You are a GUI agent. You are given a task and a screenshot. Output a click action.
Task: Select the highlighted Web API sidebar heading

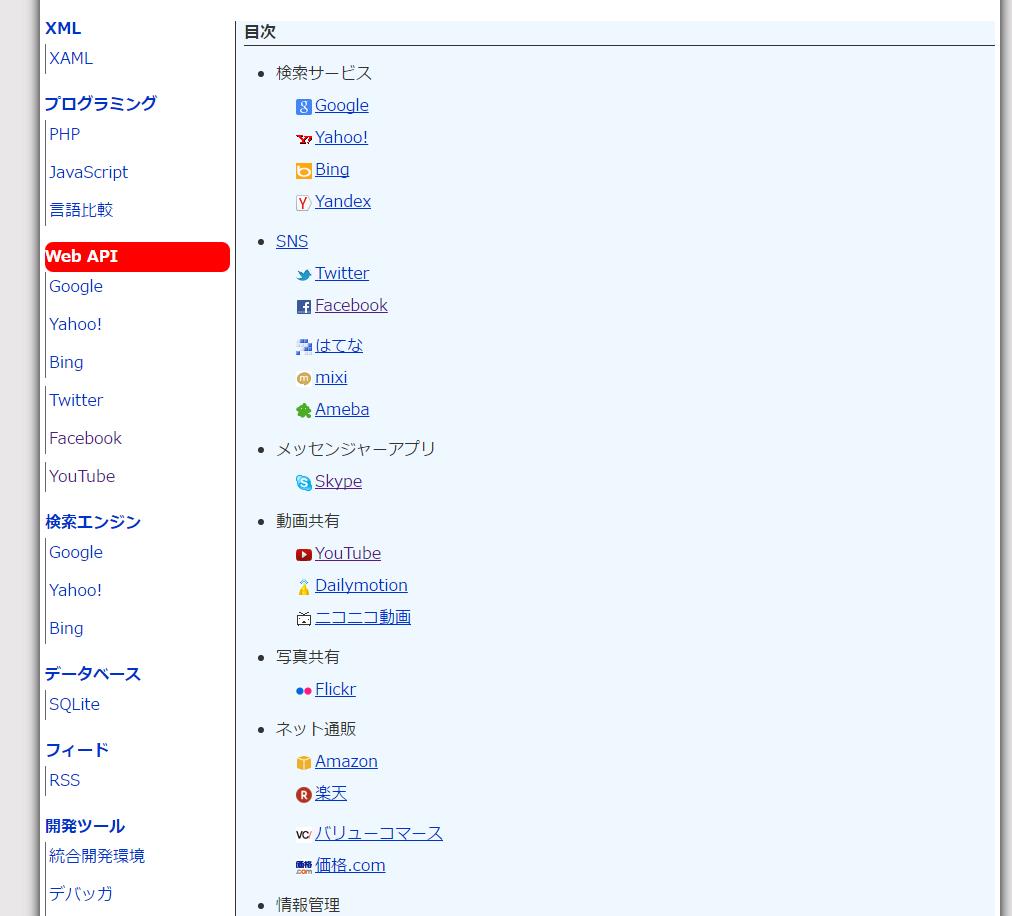tap(137, 257)
